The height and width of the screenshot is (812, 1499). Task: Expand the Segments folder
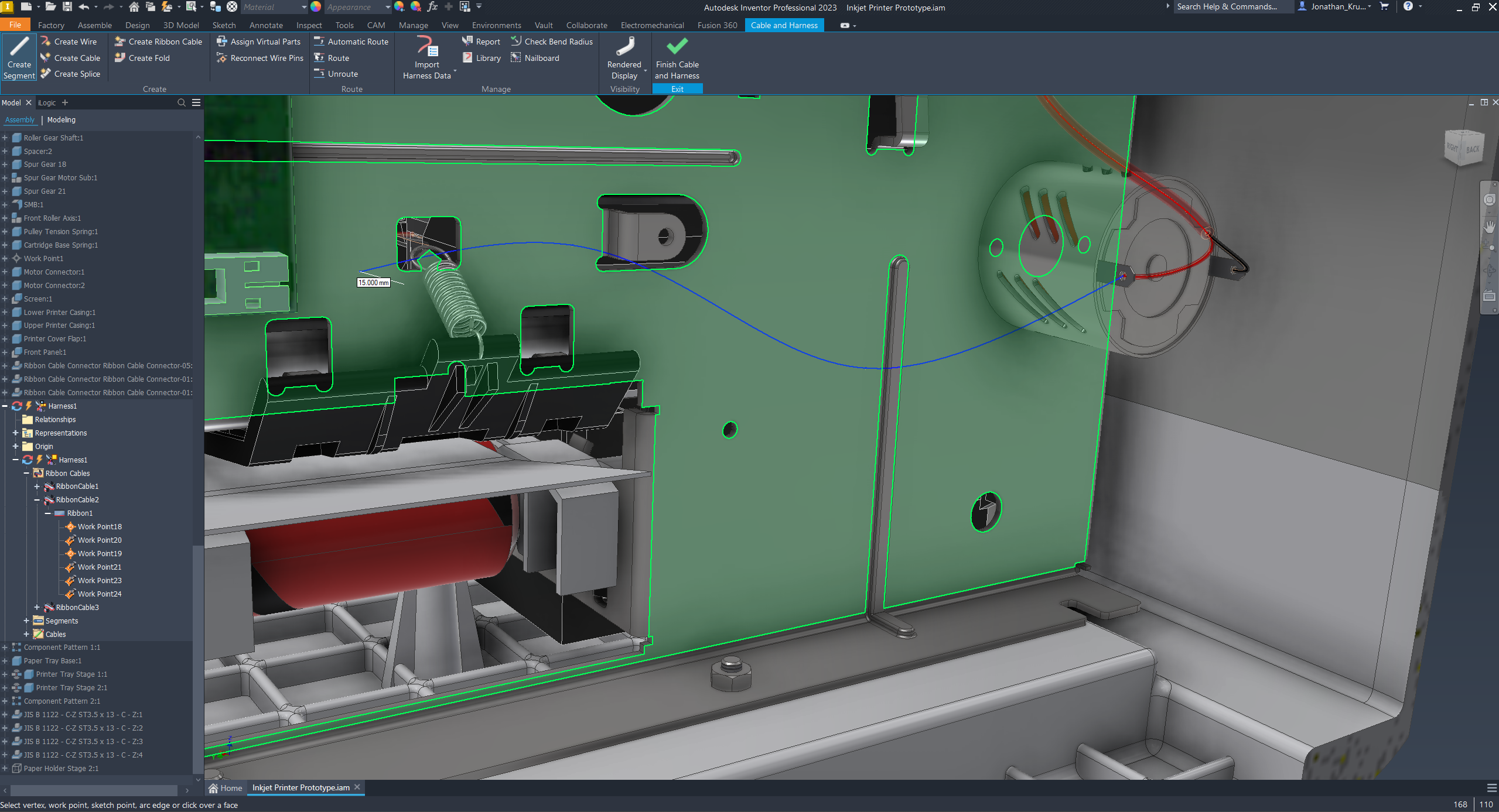(26, 621)
